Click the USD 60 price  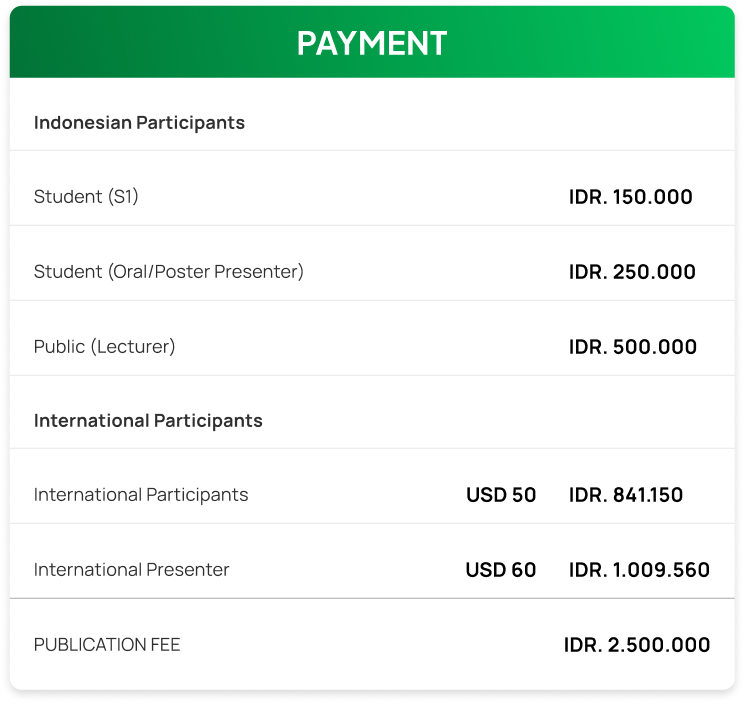(501, 570)
